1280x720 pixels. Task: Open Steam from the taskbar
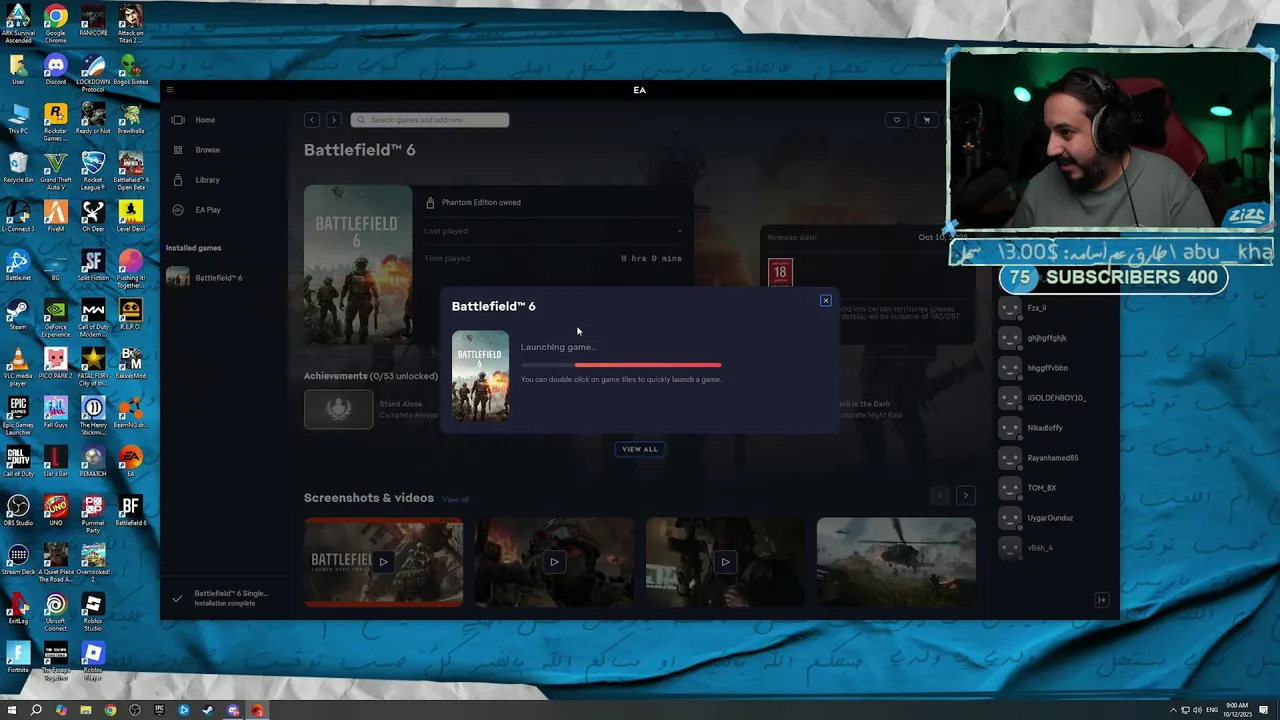point(208,710)
